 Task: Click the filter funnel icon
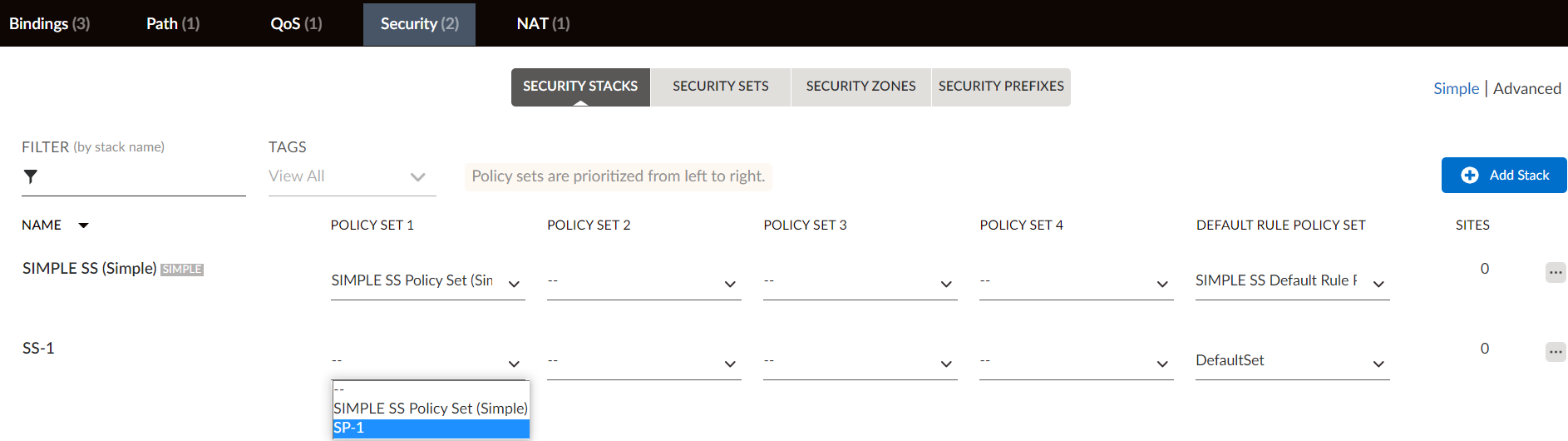31,176
